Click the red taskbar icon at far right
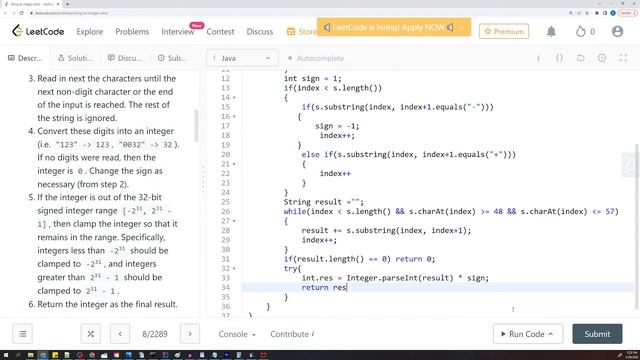This screenshot has width=640, height=360. [x=263, y=355]
